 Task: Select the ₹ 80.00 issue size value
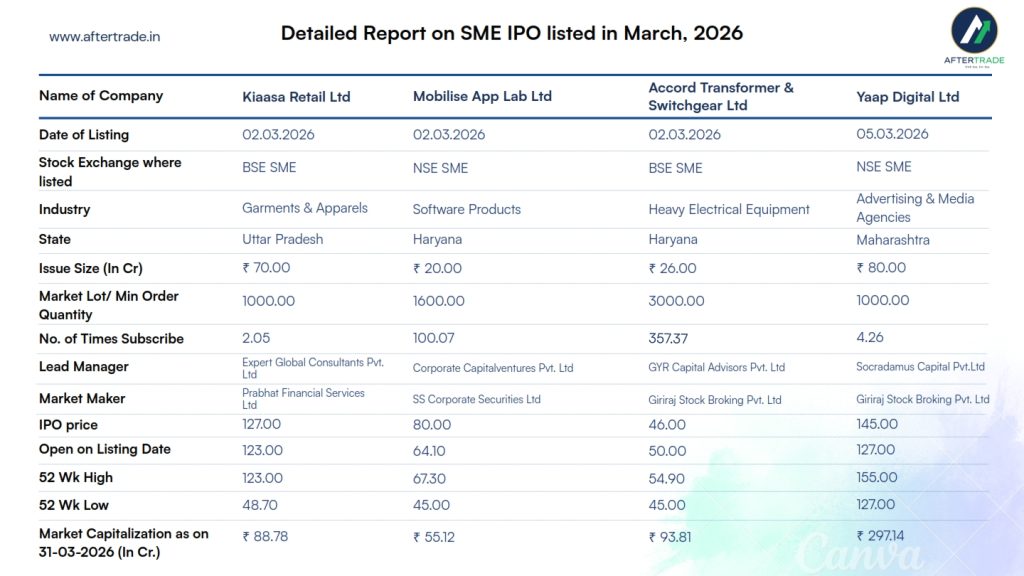(881, 268)
